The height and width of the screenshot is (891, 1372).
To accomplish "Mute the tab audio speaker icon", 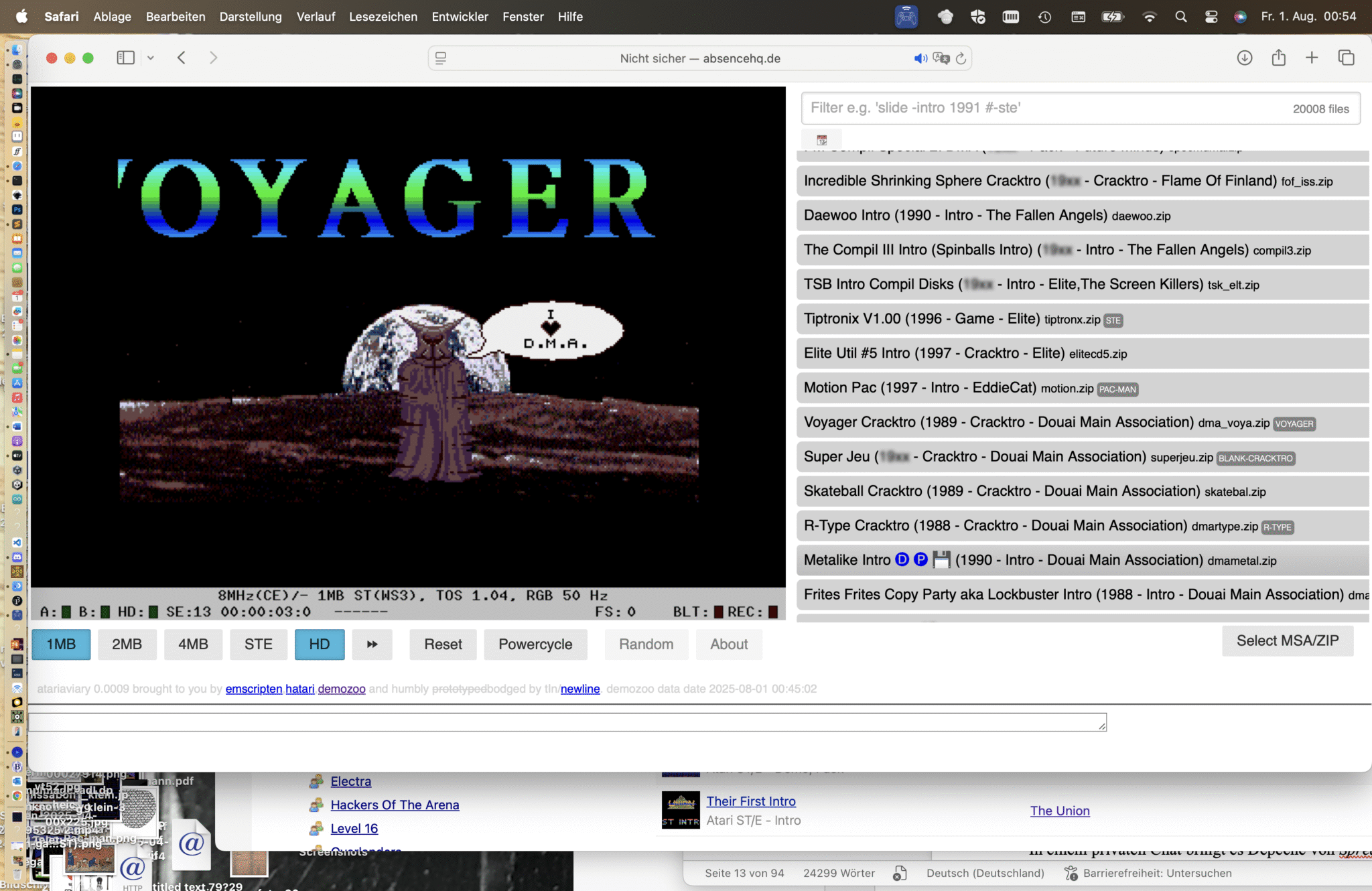I will tap(920, 58).
